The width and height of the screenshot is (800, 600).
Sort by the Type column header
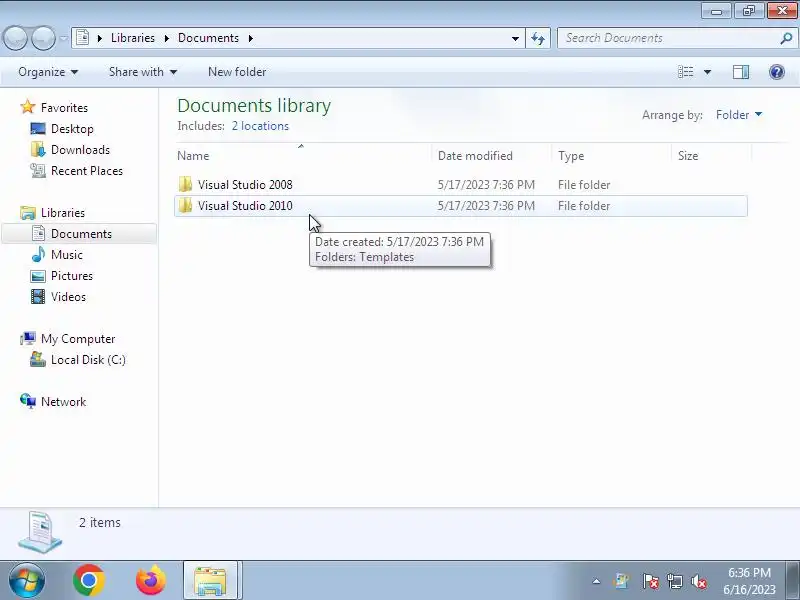tap(611, 156)
